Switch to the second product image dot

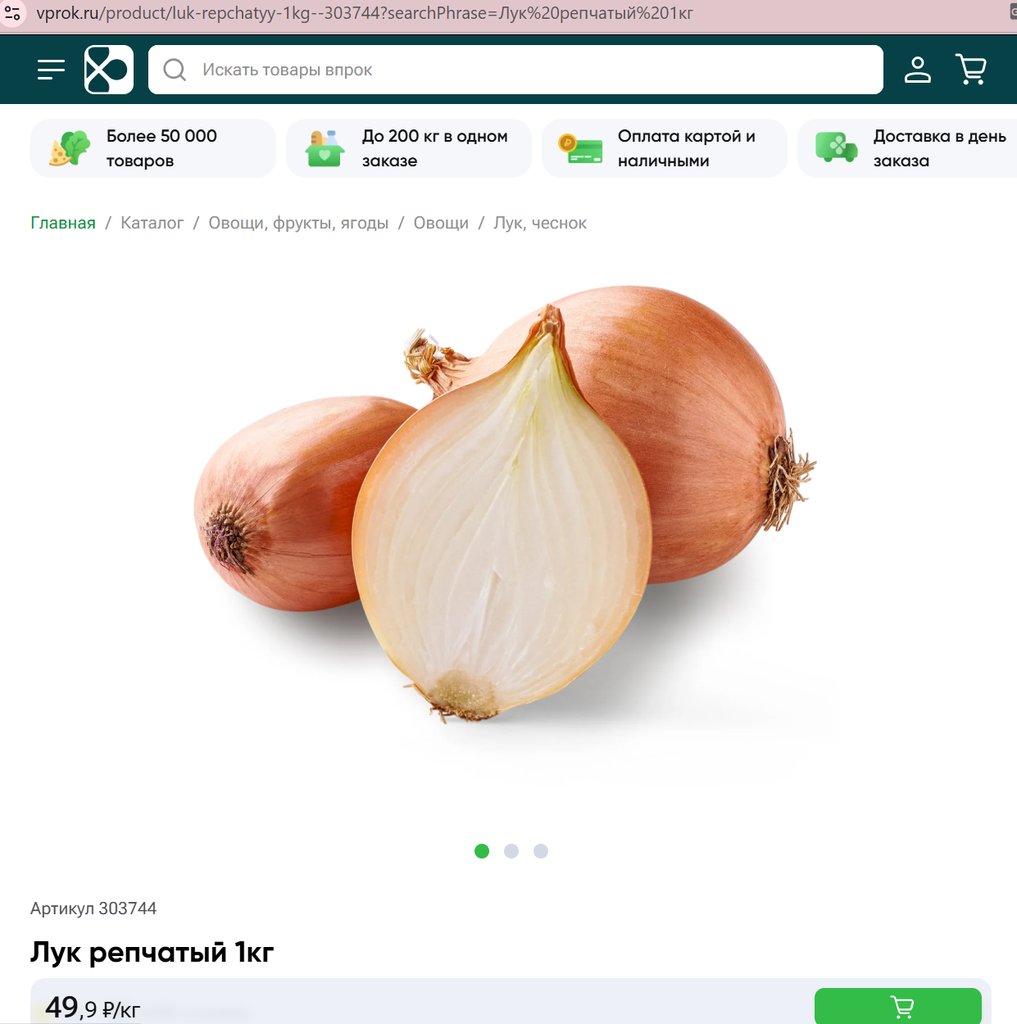(511, 851)
